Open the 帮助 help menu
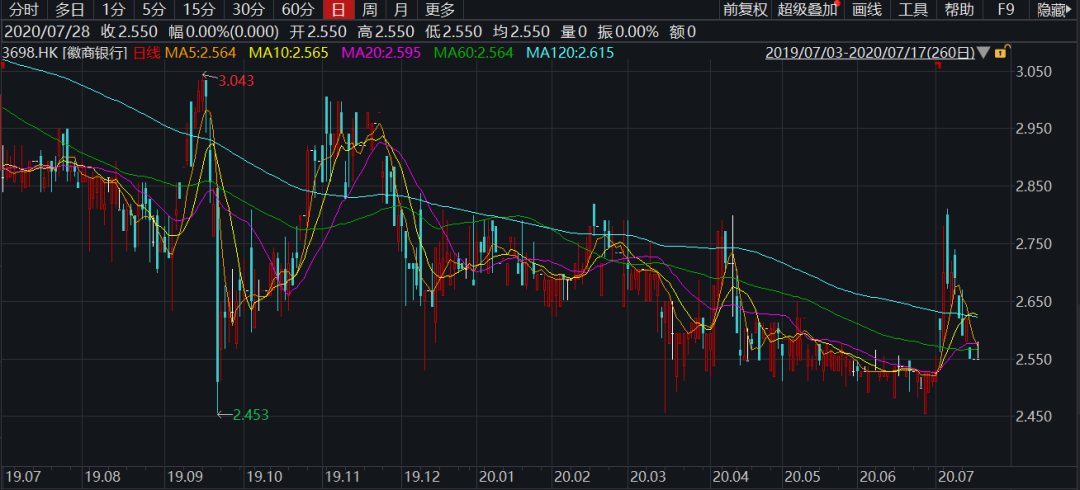Image resolution: width=1080 pixels, height=490 pixels. tap(959, 10)
